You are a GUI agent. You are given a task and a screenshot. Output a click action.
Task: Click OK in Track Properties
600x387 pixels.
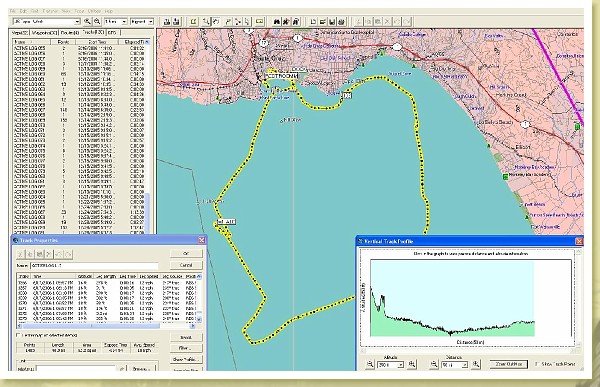[x=186, y=253]
